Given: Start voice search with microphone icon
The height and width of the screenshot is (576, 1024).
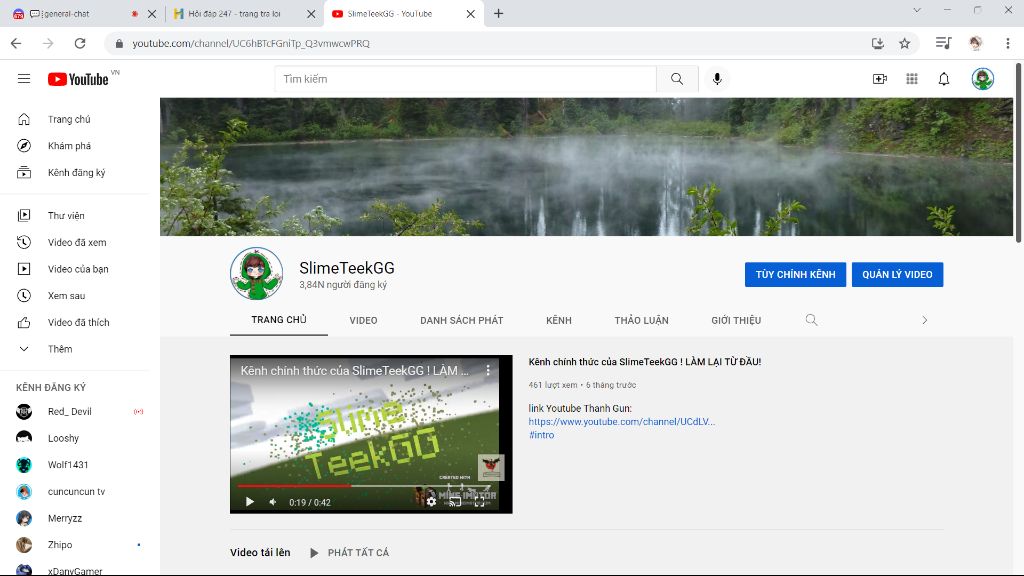Looking at the screenshot, I should 717,79.
